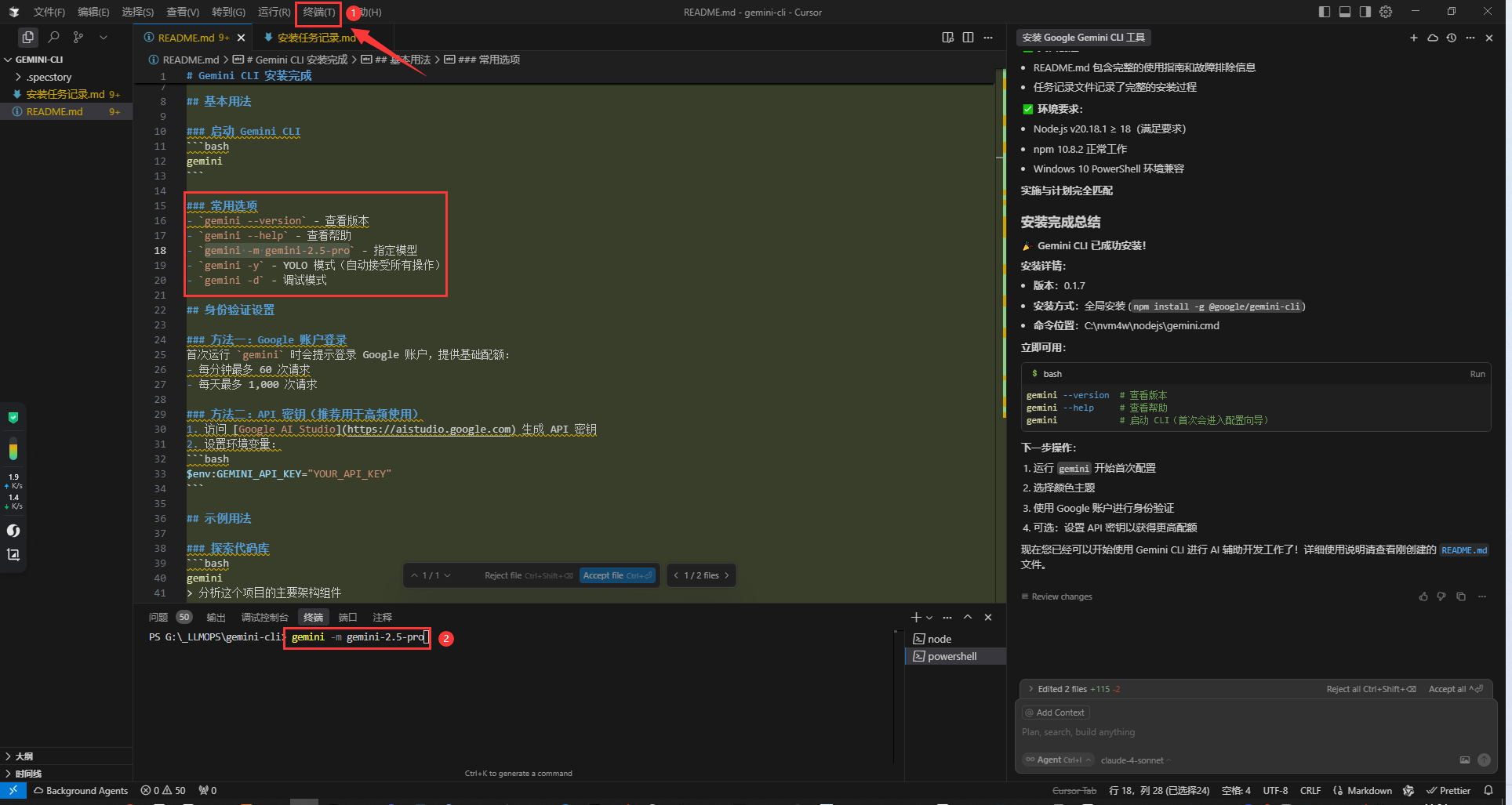This screenshot has width=1512, height=805.
Task: Toggle primary sidebar layout icon
Action: pos(1324,12)
